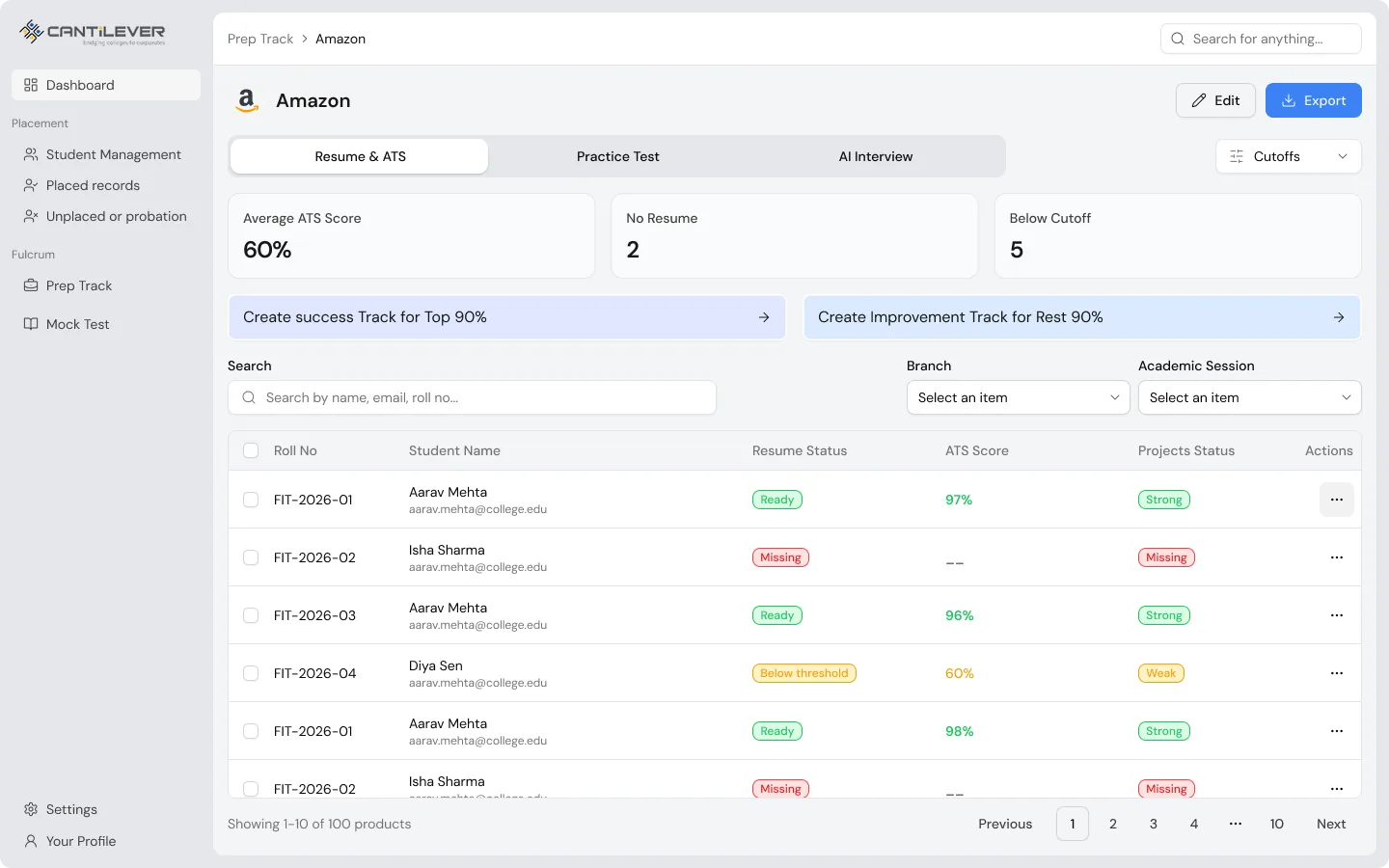
Task: Go to the Previous page
Action: coord(1005,824)
